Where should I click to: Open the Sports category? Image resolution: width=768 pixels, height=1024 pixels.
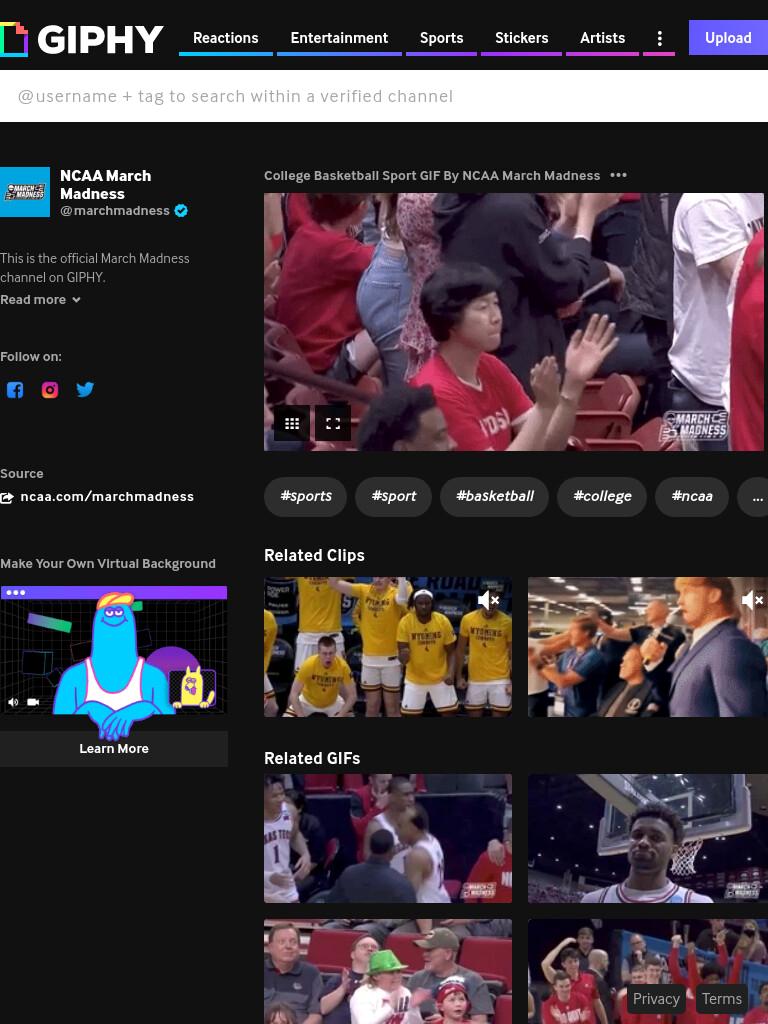click(441, 38)
